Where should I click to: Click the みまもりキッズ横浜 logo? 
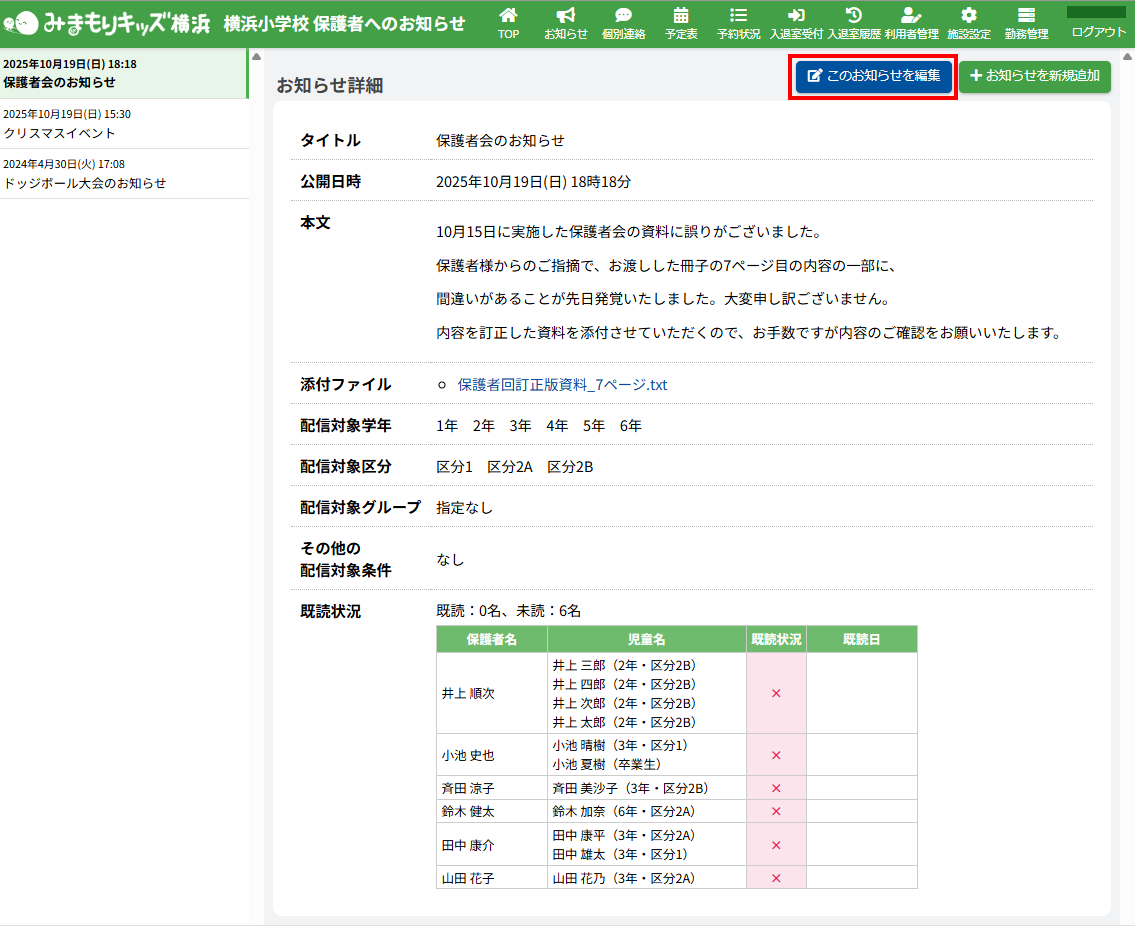(106, 23)
